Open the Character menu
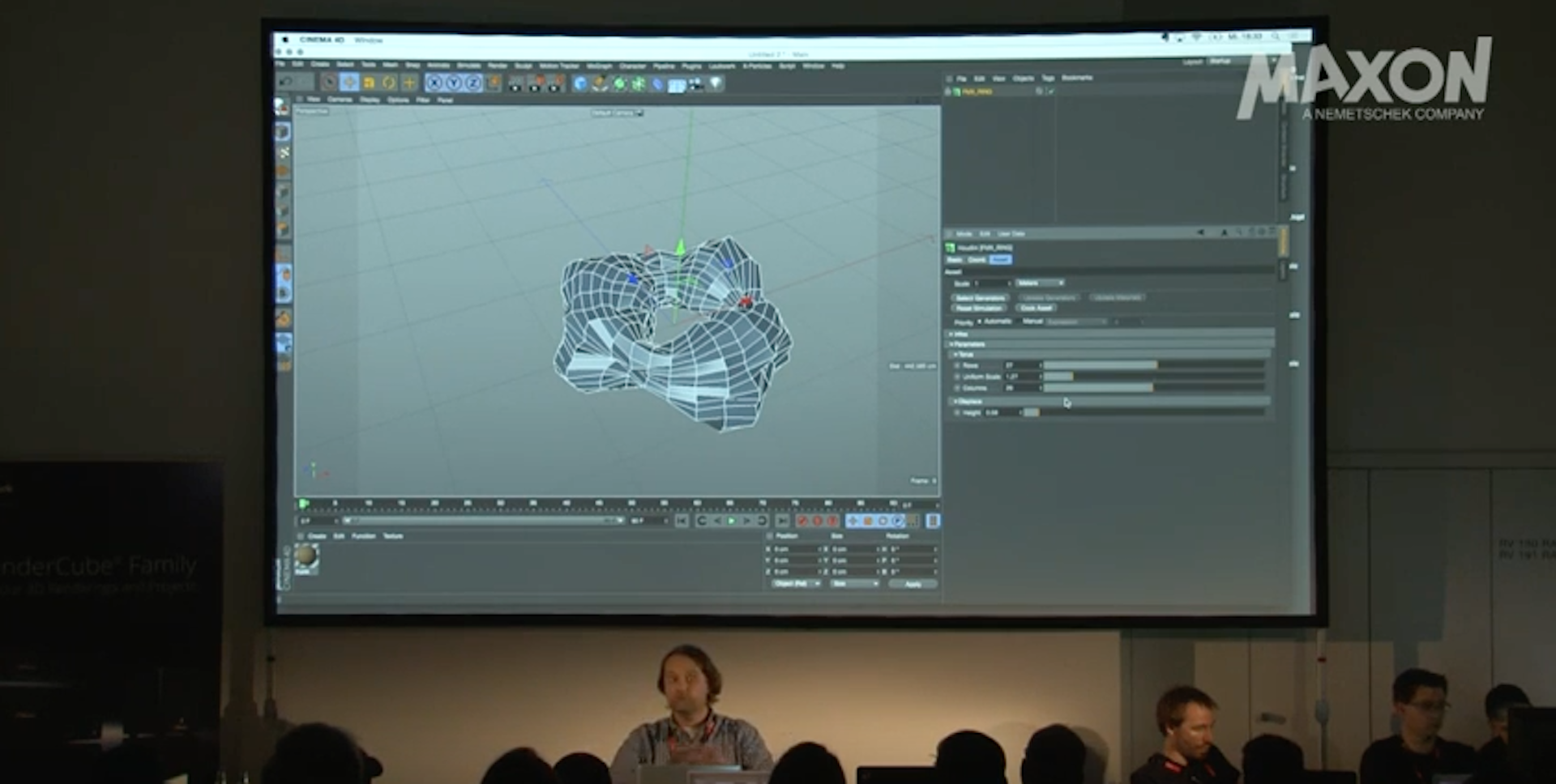 633,66
